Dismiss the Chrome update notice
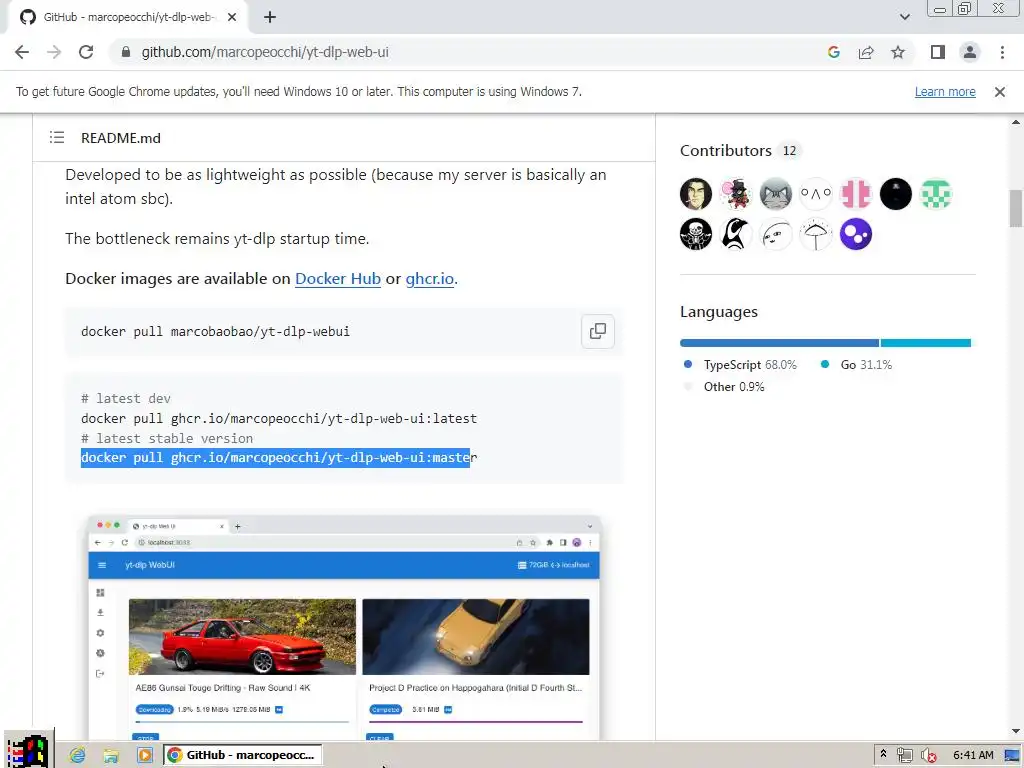Viewport: 1024px width, 768px height. pos(999,92)
